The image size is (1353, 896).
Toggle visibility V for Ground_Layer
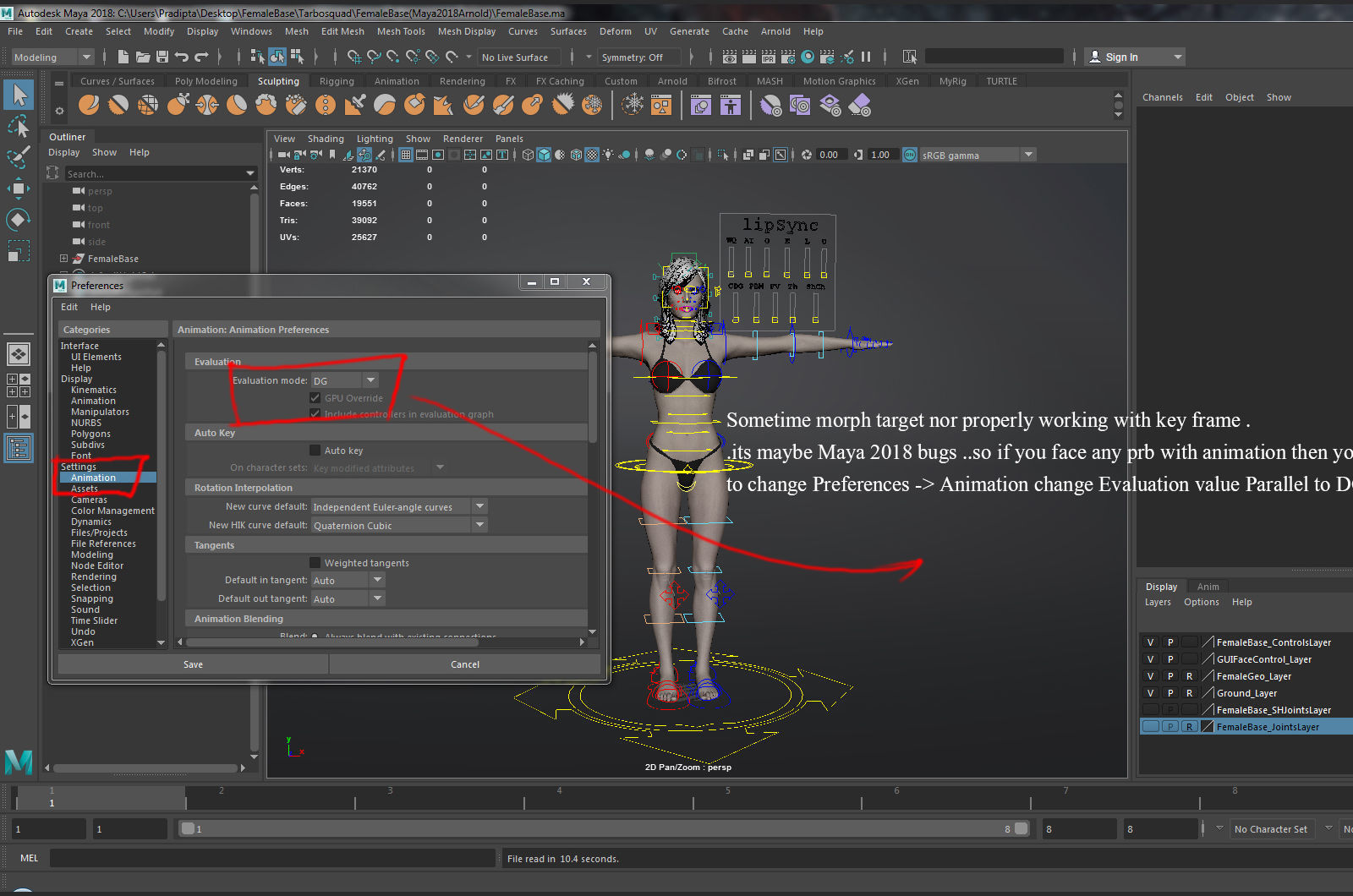1150,693
